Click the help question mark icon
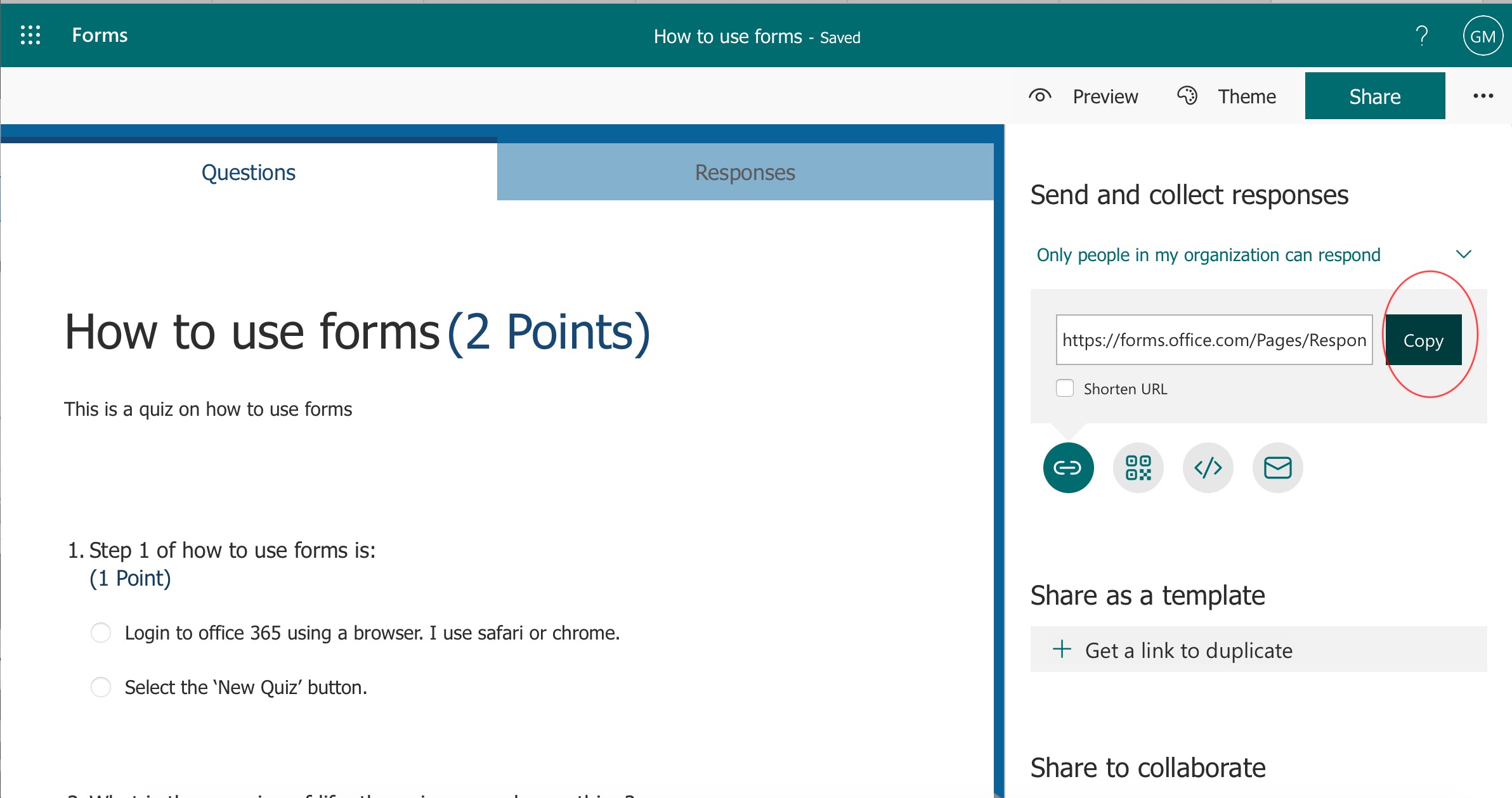The width and height of the screenshot is (1512, 798). point(1421,36)
